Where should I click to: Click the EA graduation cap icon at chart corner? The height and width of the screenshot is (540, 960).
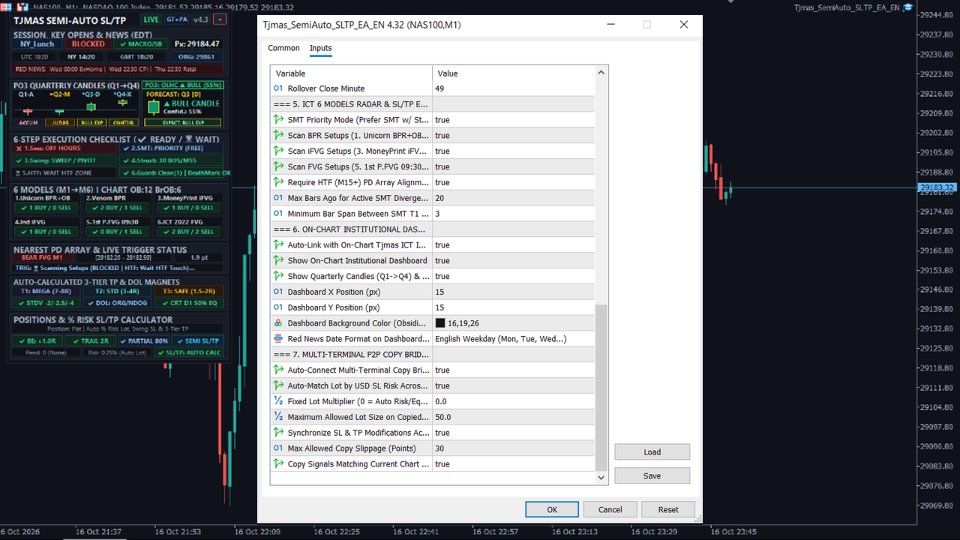coord(908,7)
